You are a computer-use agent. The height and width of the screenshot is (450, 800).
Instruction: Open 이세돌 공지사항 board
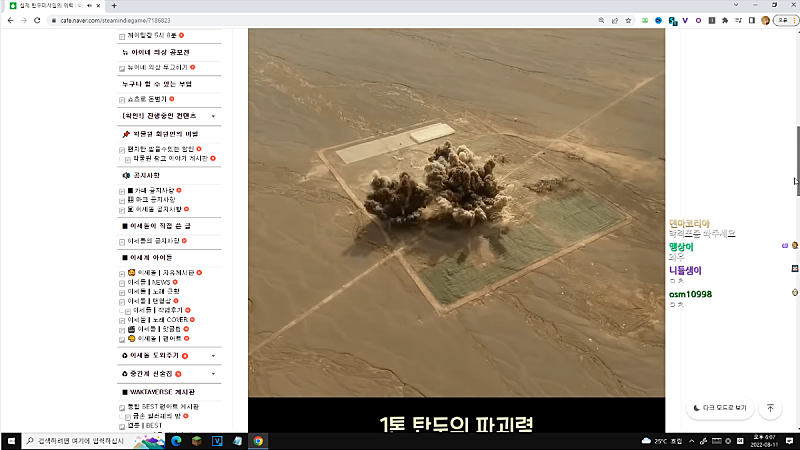[158, 209]
